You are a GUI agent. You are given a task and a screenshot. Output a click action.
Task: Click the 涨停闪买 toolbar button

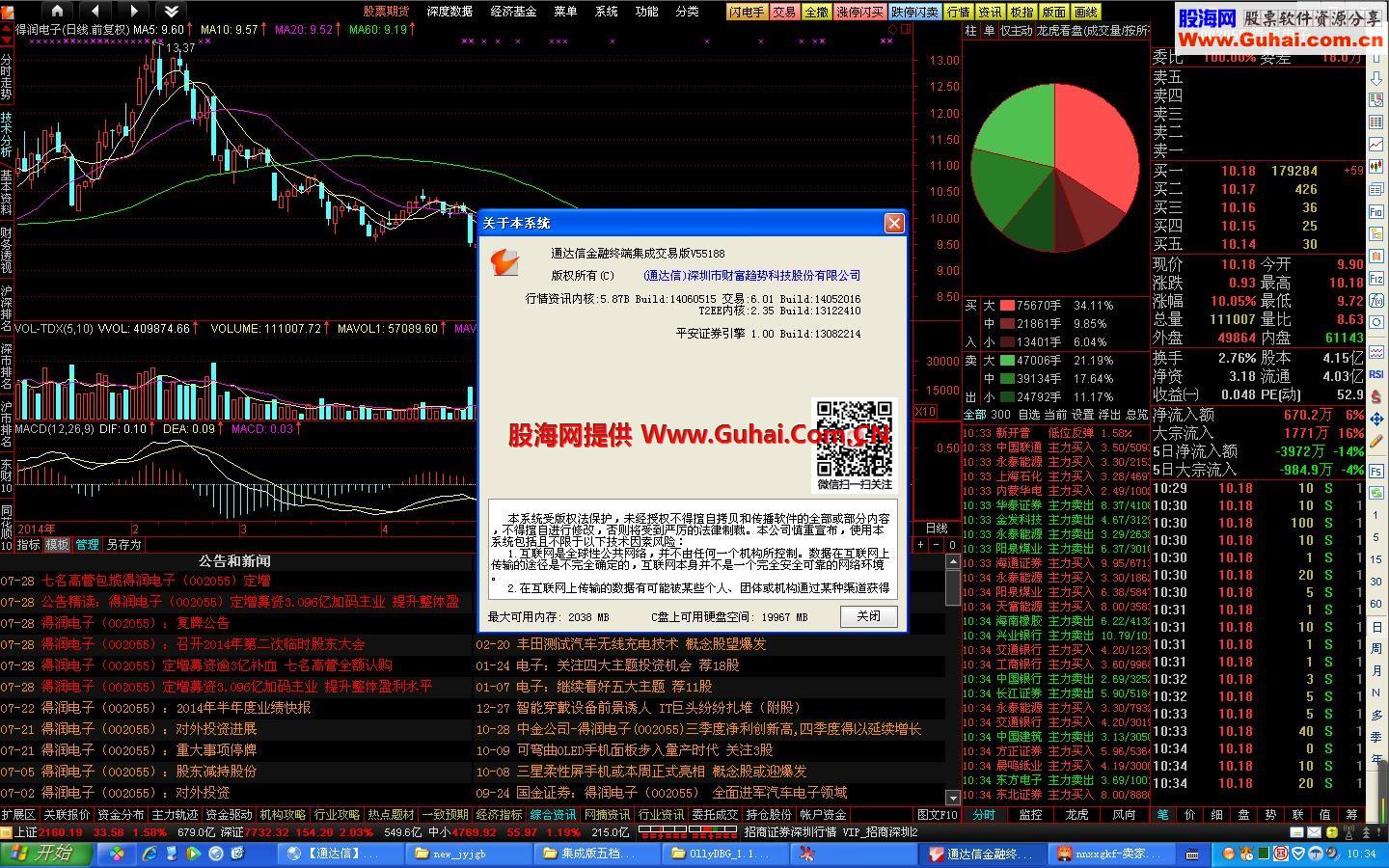click(x=859, y=12)
